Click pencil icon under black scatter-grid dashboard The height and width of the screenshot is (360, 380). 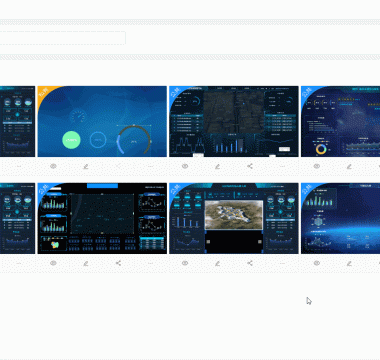[86, 263]
